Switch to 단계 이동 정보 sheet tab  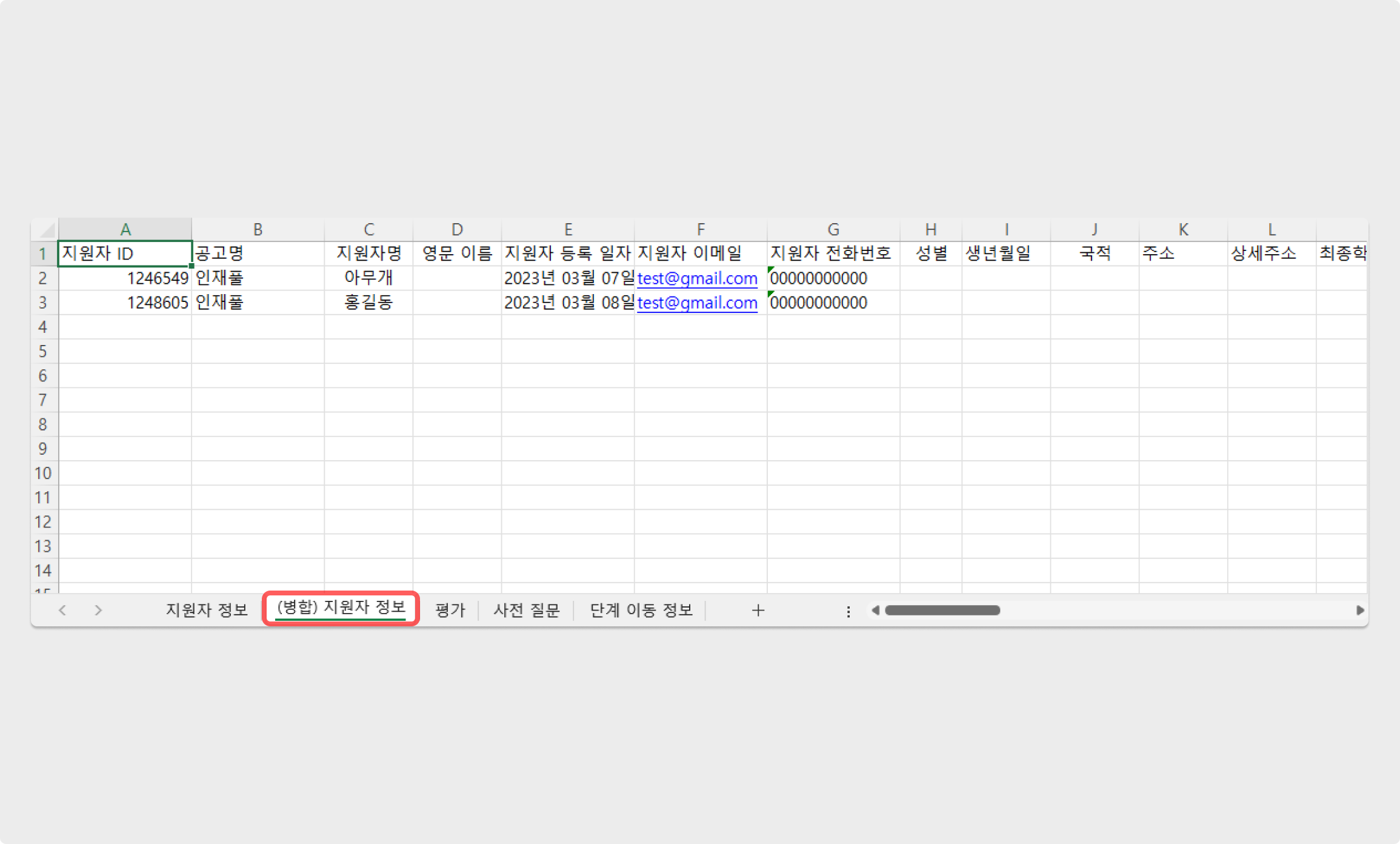click(x=641, y=610)
